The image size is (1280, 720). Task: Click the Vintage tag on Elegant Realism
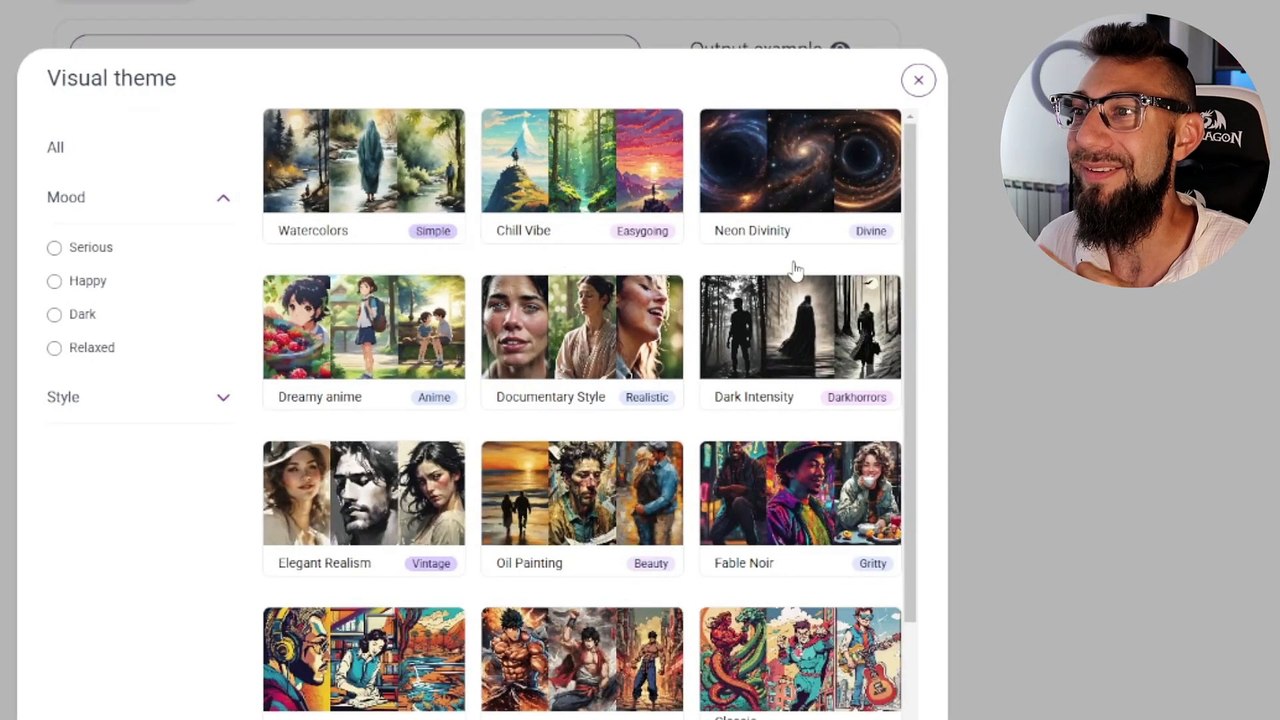(x=431, y=563)
